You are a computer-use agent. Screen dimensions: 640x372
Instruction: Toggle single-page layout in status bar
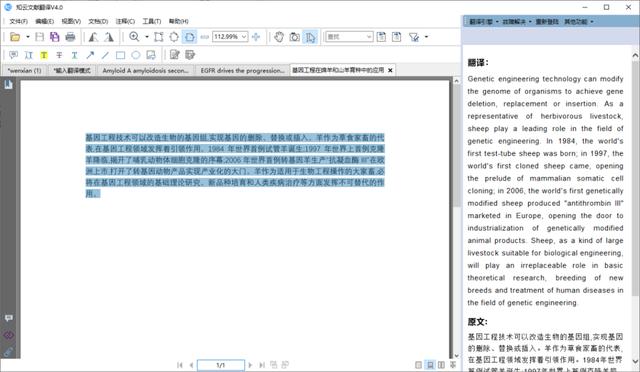[x=418, y=365]
